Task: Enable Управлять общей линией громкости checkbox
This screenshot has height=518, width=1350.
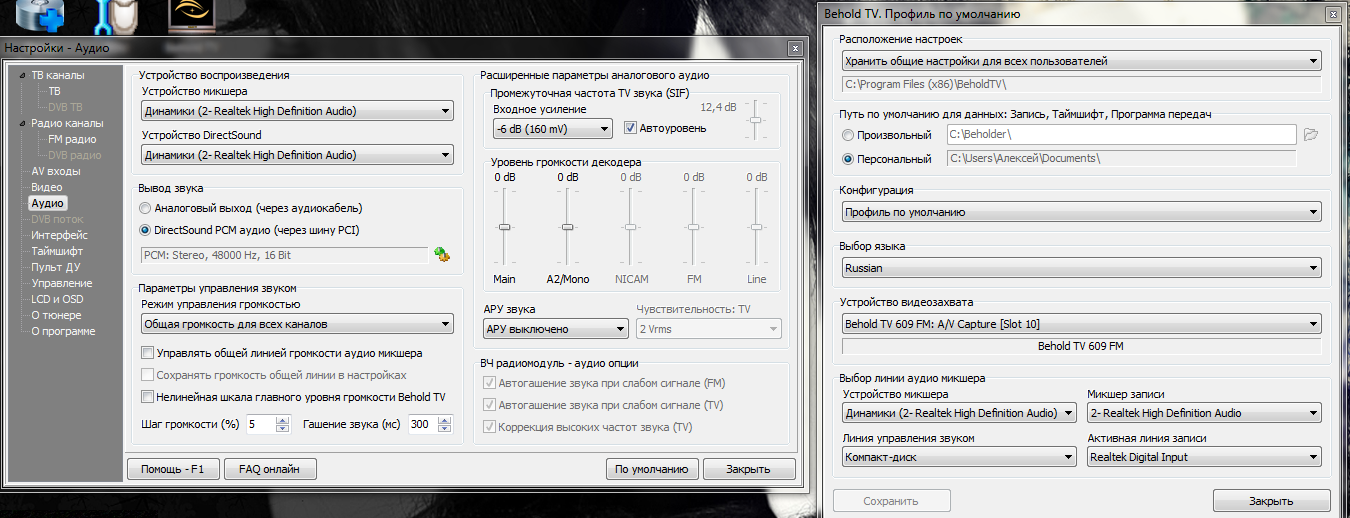Action: click(x=147, y=353)
